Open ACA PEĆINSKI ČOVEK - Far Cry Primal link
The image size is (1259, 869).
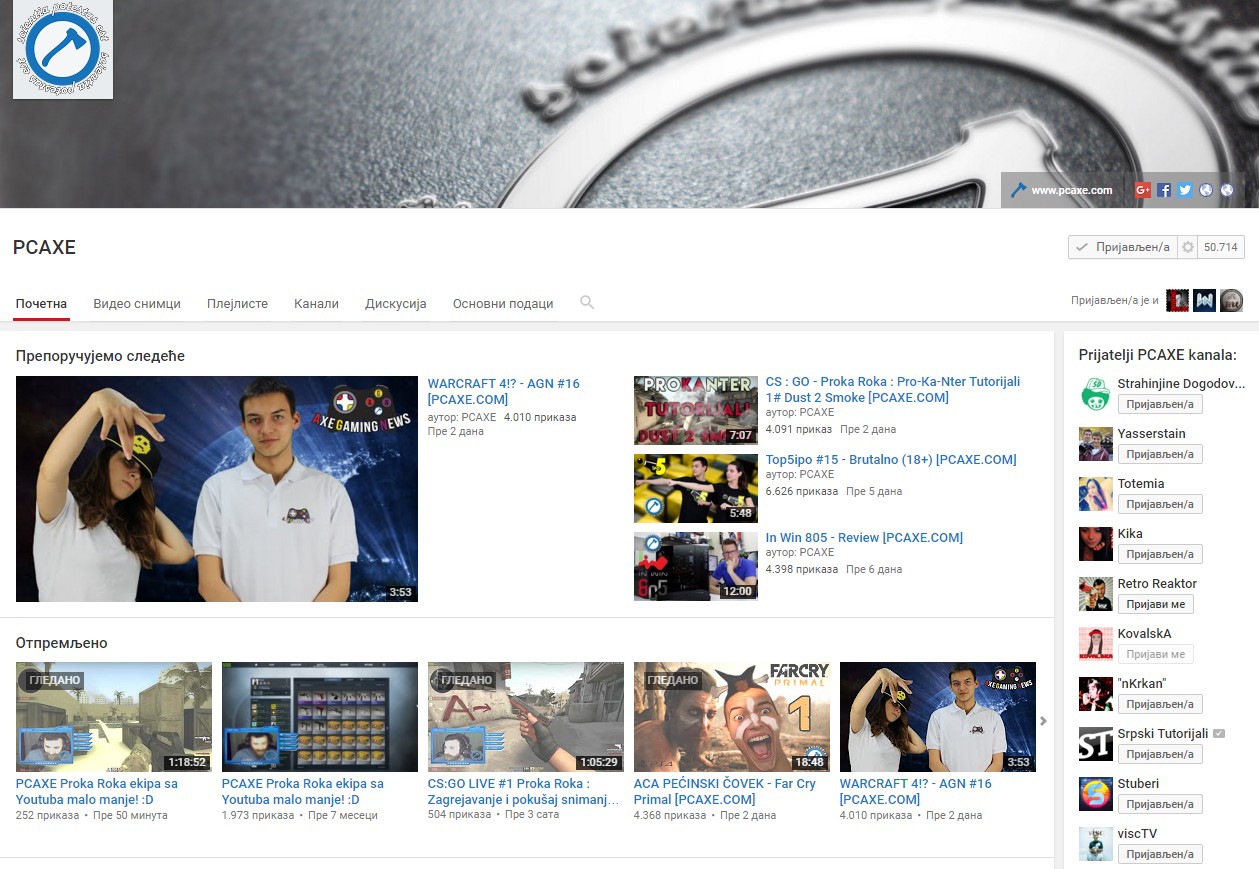pyautogui.click(x=725, y=791)
